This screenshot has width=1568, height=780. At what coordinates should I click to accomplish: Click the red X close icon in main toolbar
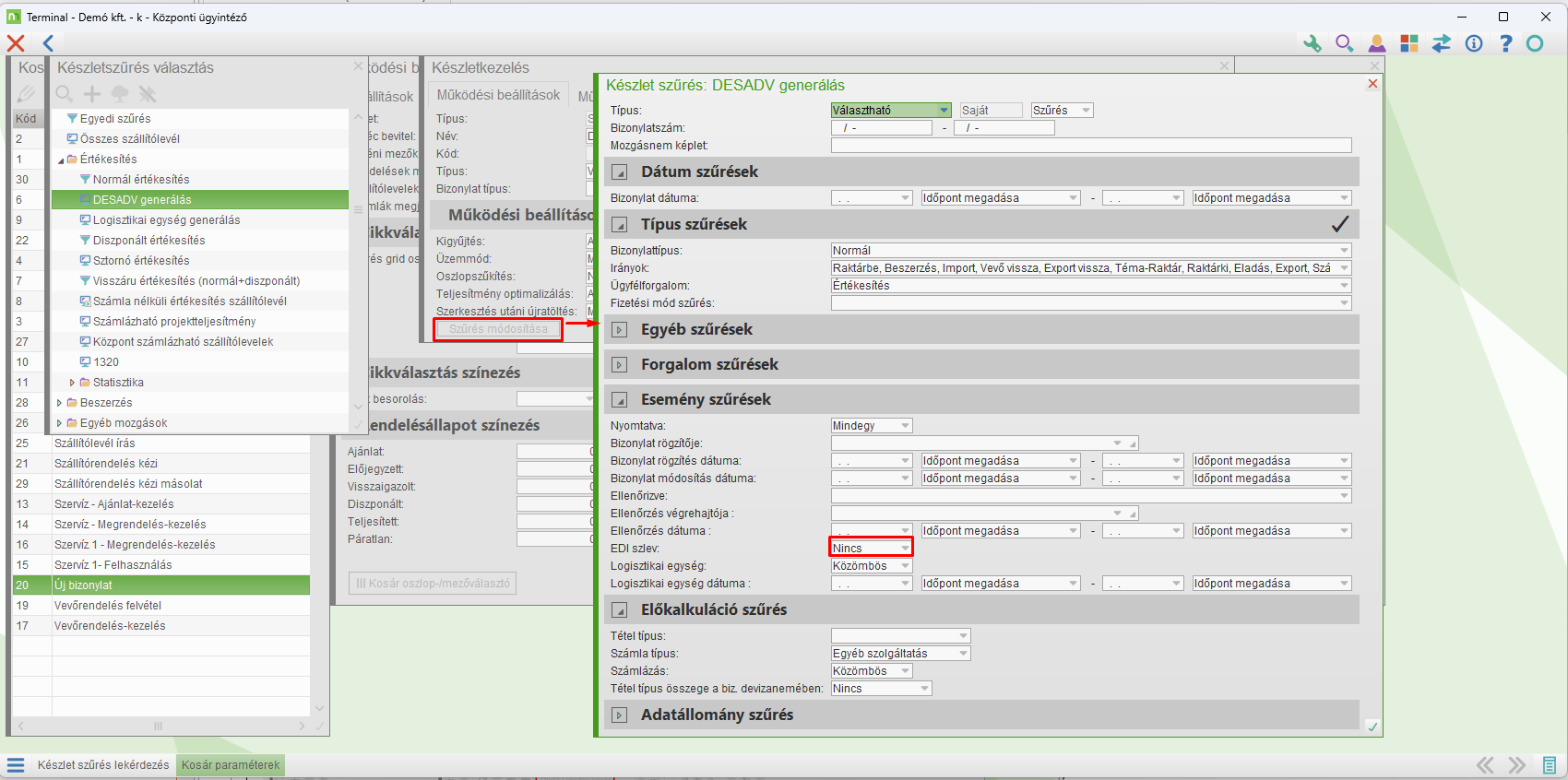pyautogui.click(x=16, y=43)
